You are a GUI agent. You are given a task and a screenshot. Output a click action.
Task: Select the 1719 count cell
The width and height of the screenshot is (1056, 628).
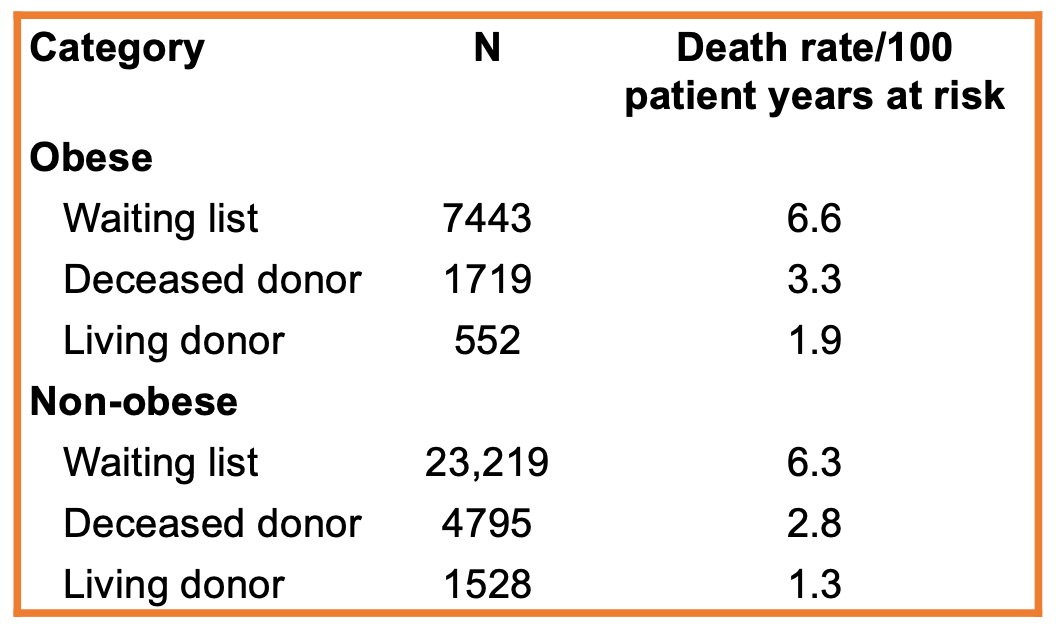coord(487,279)
